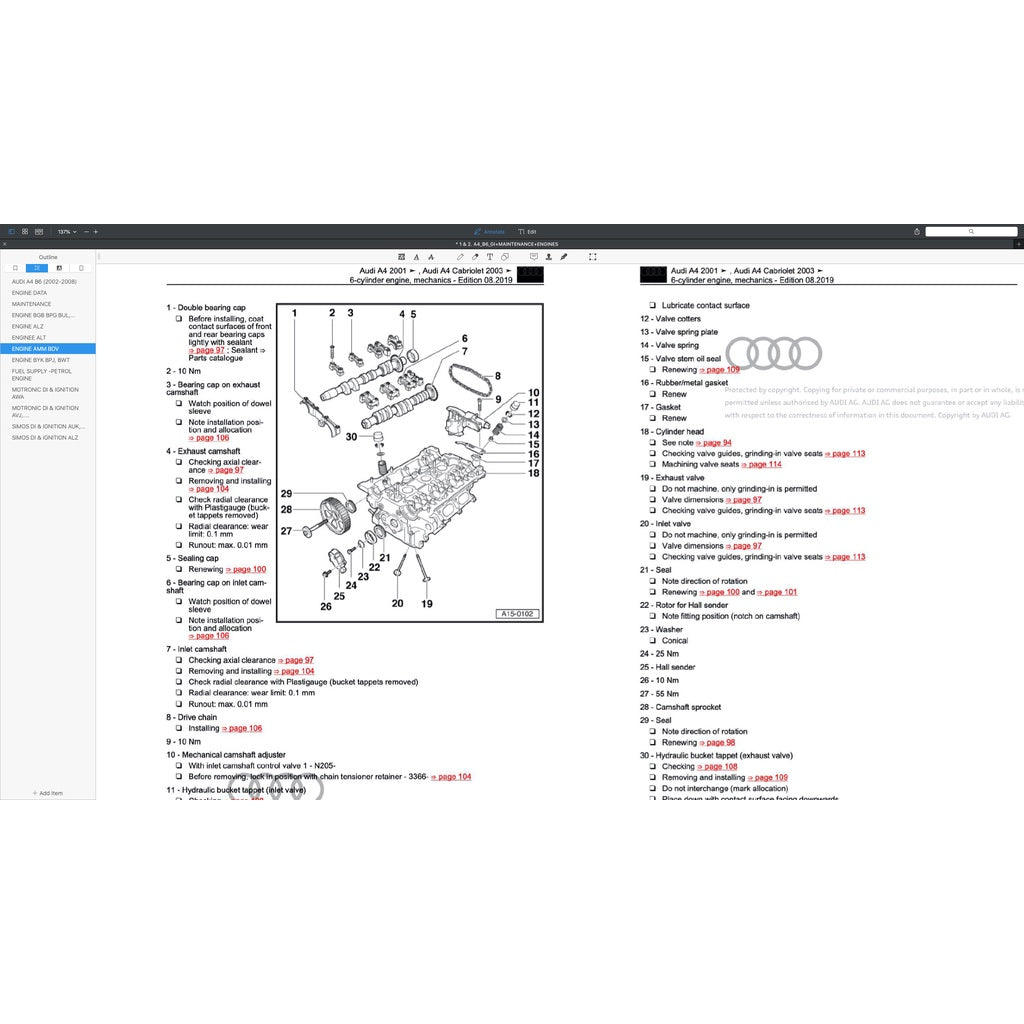The height and width of the screenshot is (1024, 1024).
Task: Select the marker pen tool
Action: tap(475, 257)
